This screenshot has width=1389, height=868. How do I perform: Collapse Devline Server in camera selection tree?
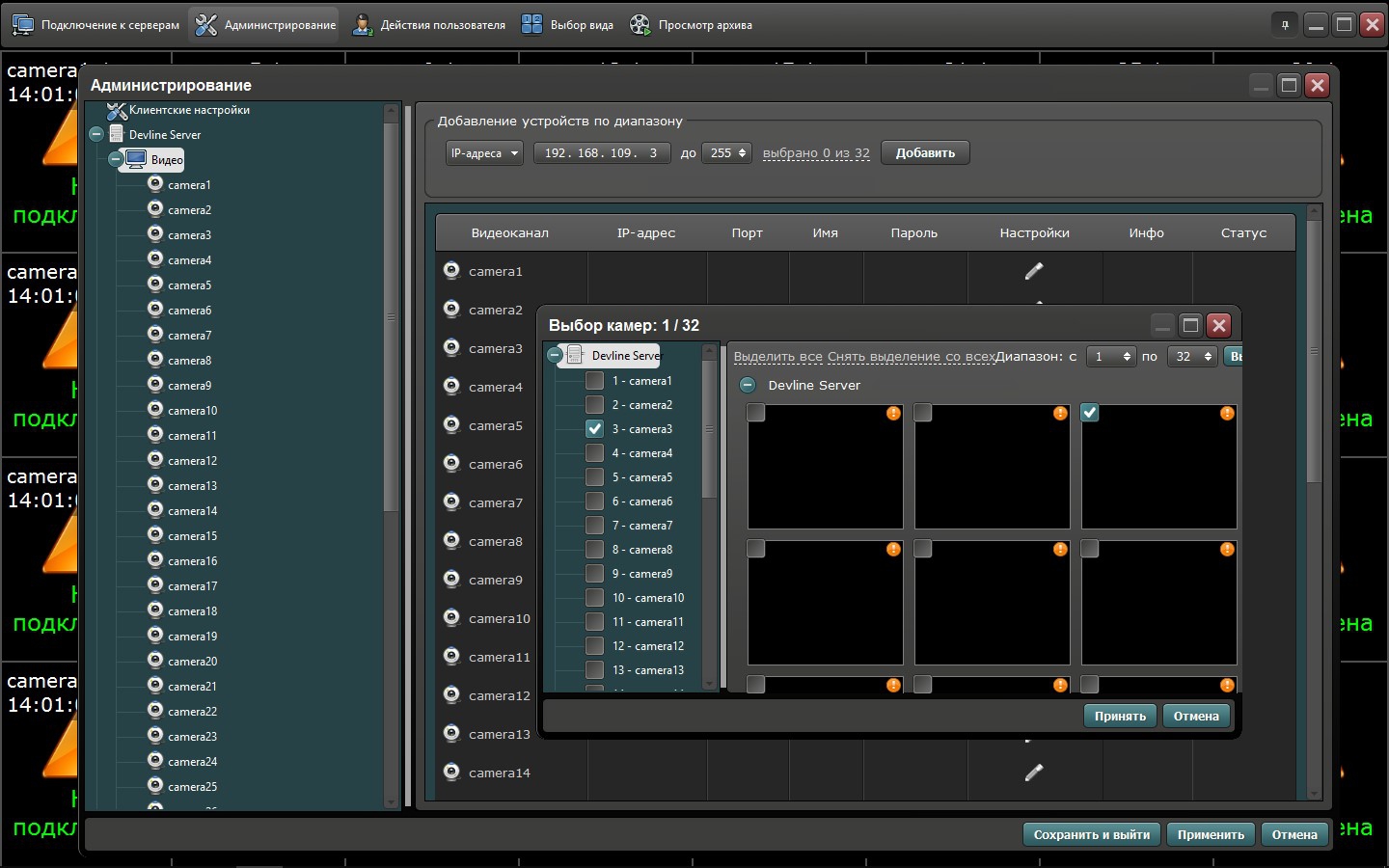tap(555, 355)
